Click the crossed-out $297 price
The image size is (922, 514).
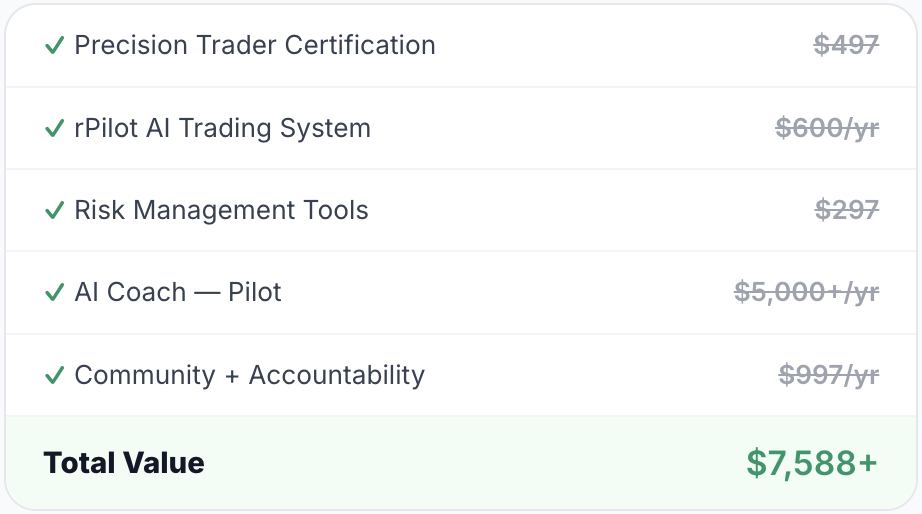pyautogui.click(x=846, y=210)
